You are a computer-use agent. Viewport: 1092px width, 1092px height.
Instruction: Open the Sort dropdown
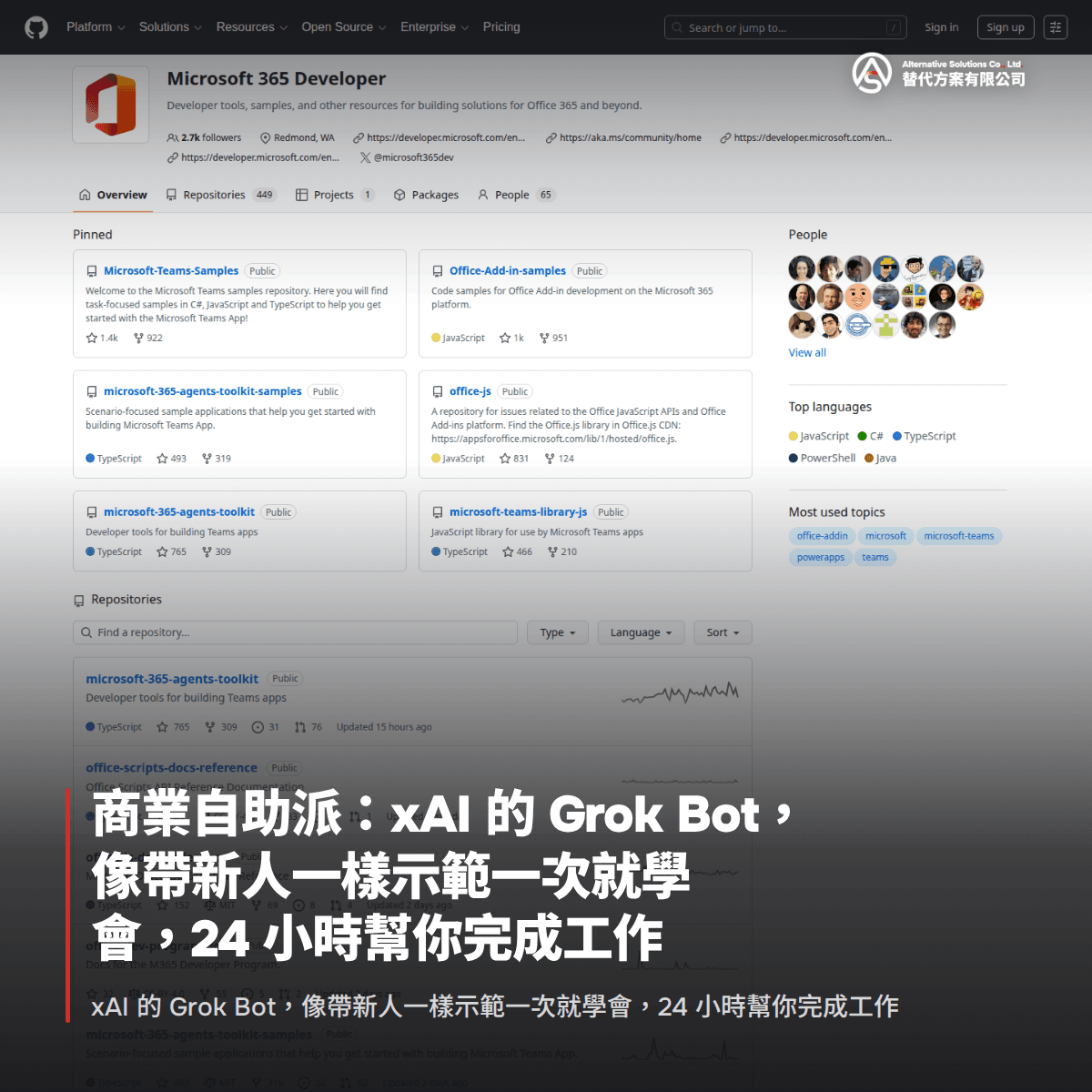point(723,632)
